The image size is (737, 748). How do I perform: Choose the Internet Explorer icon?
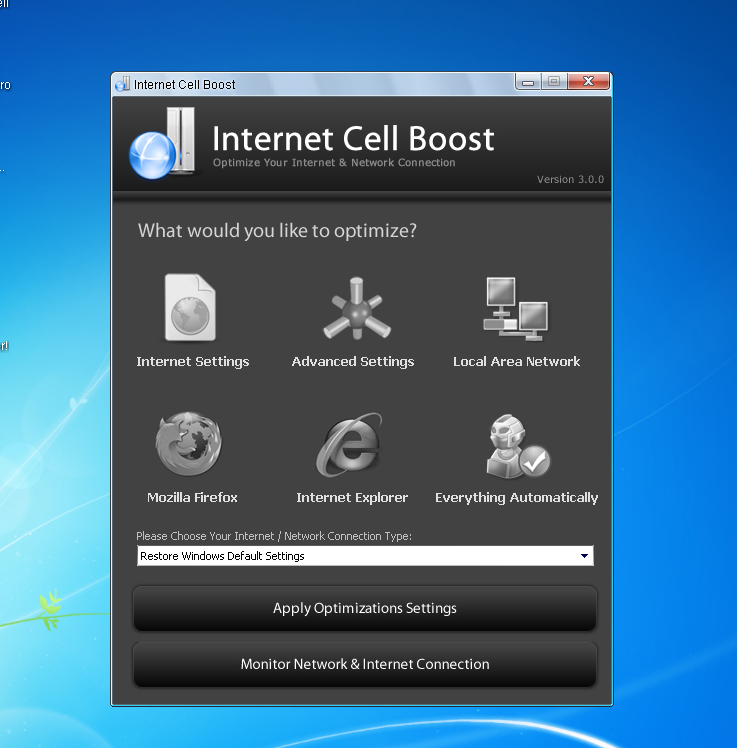click(x=350, y=445)
